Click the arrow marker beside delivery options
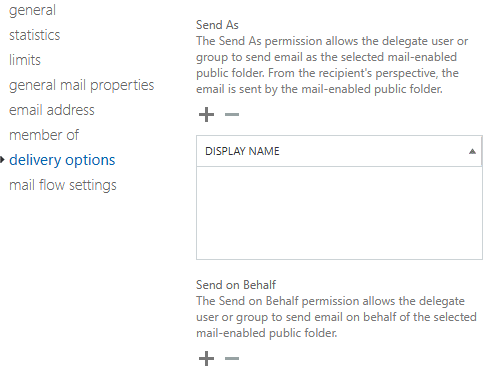Viewport: 487px width, 366px height. [2, 160]
